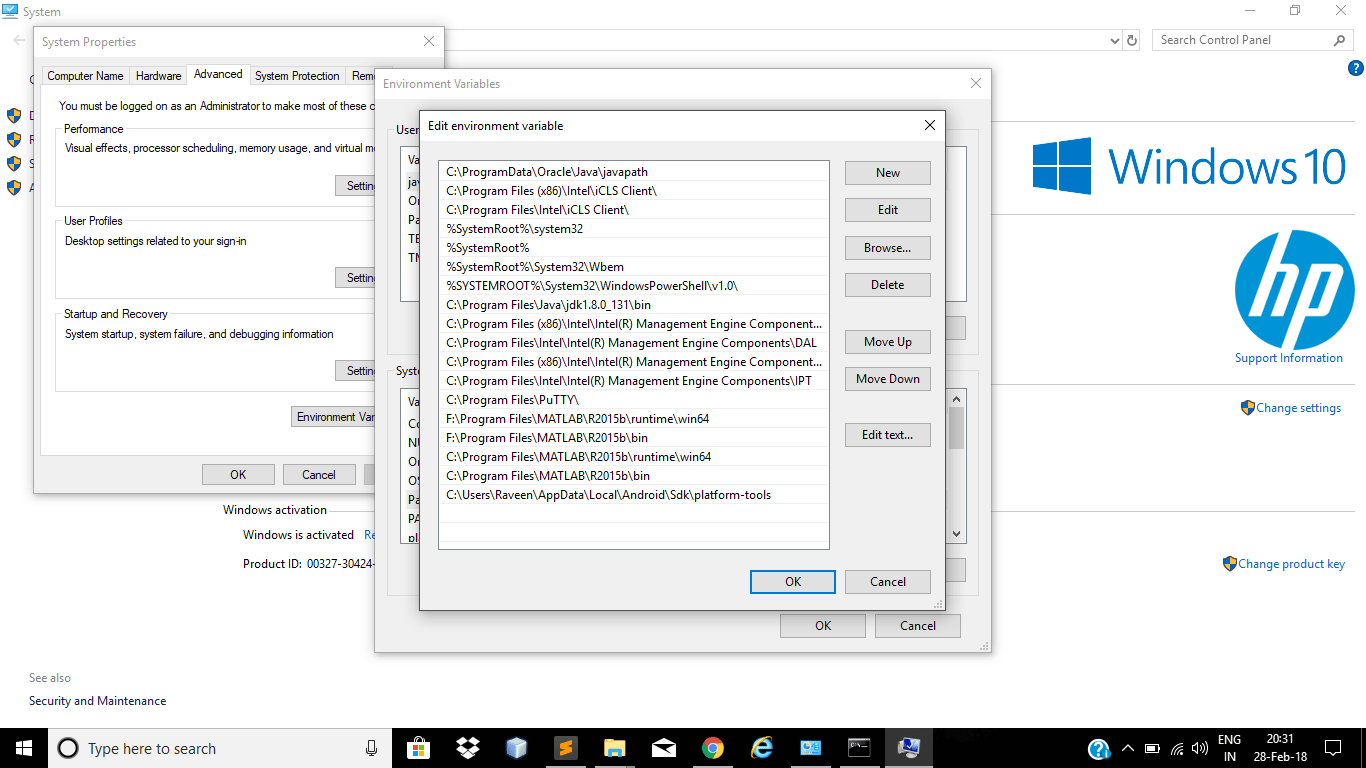Click Cancel in System Properties window
The image size is (1366, 768).
click(x=319, y=475)
